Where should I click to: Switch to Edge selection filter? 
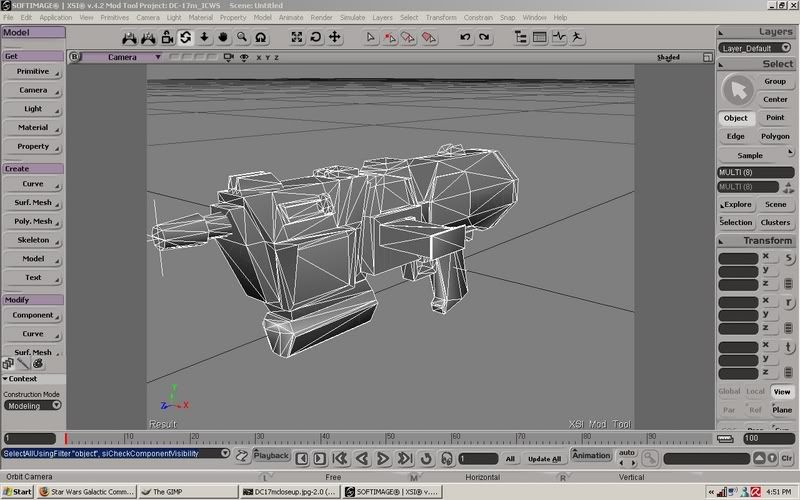(x=735, y=136)
